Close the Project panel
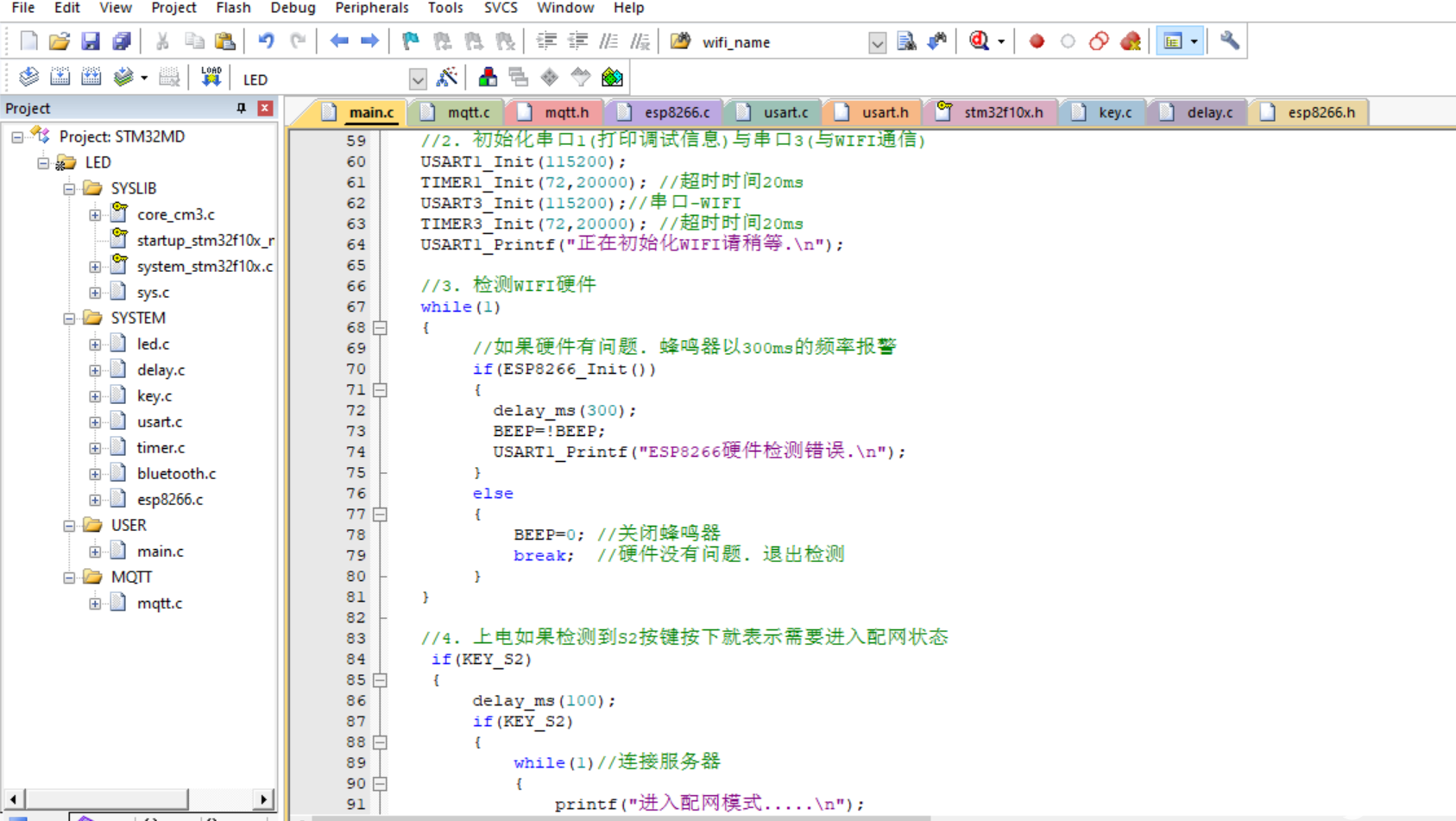Screen dimensions: 1456x821 point(265,108)
